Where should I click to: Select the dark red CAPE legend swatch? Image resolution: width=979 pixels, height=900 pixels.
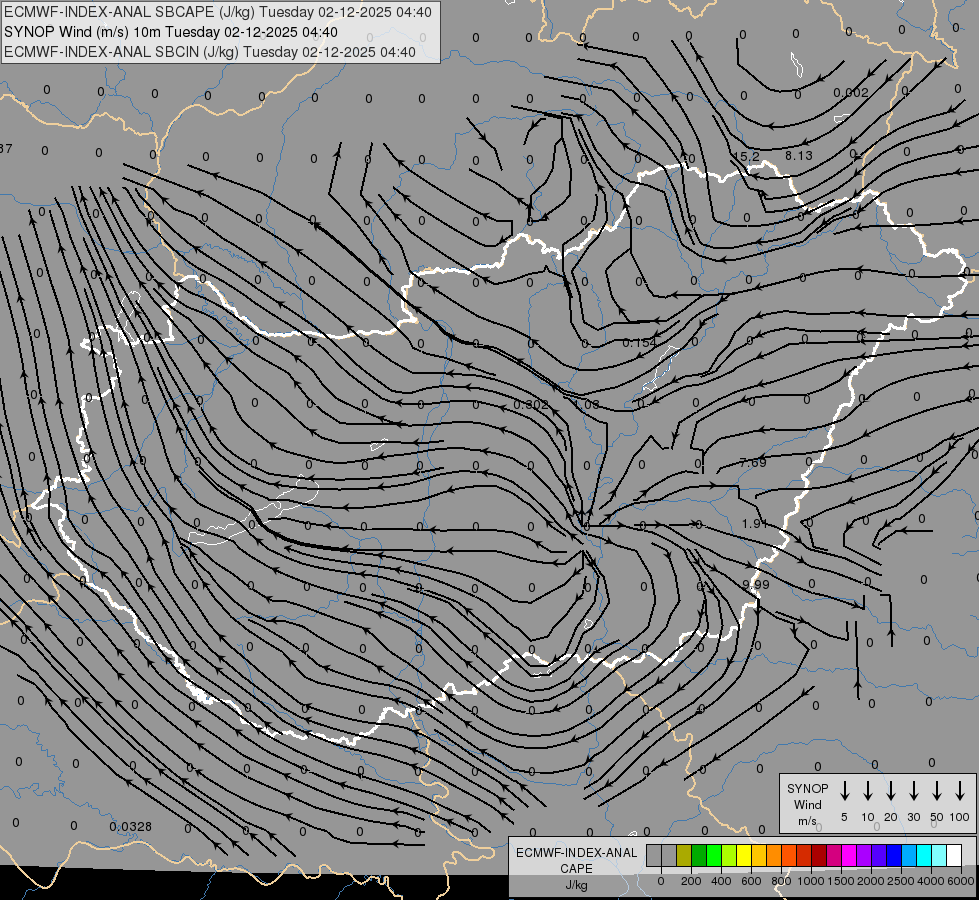click(819, 855)
